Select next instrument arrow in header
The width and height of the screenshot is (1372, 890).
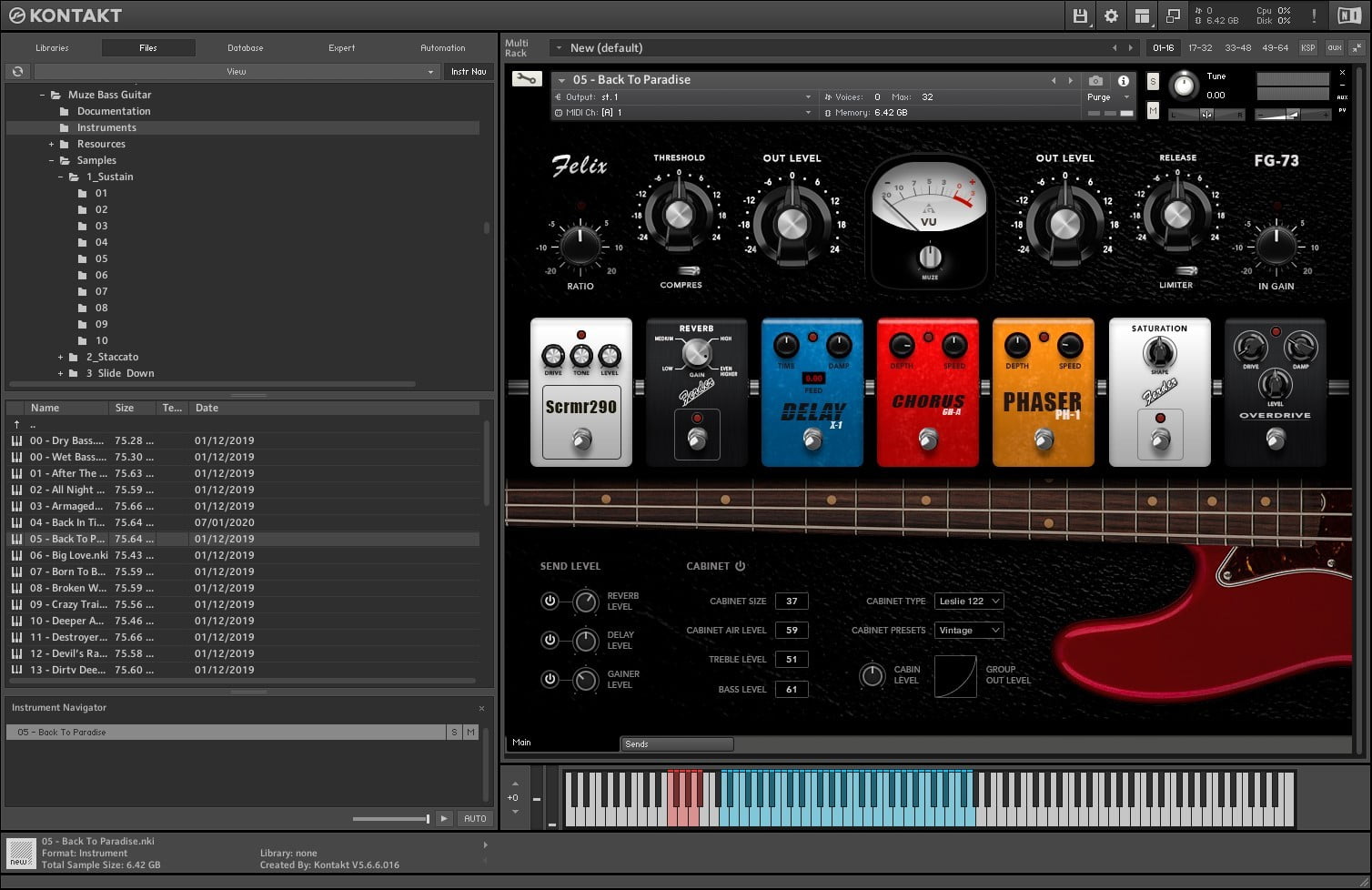coord(1070,80)
